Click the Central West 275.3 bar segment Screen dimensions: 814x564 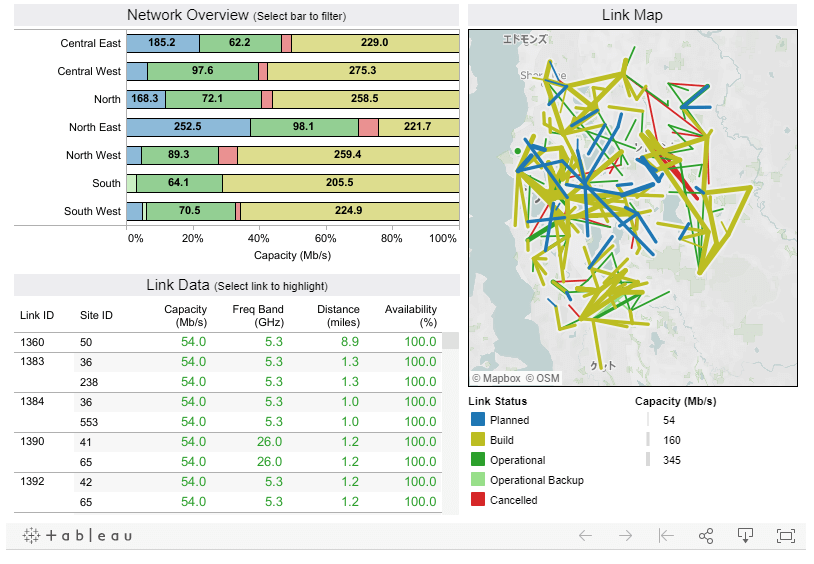click(x=363, y=71)
